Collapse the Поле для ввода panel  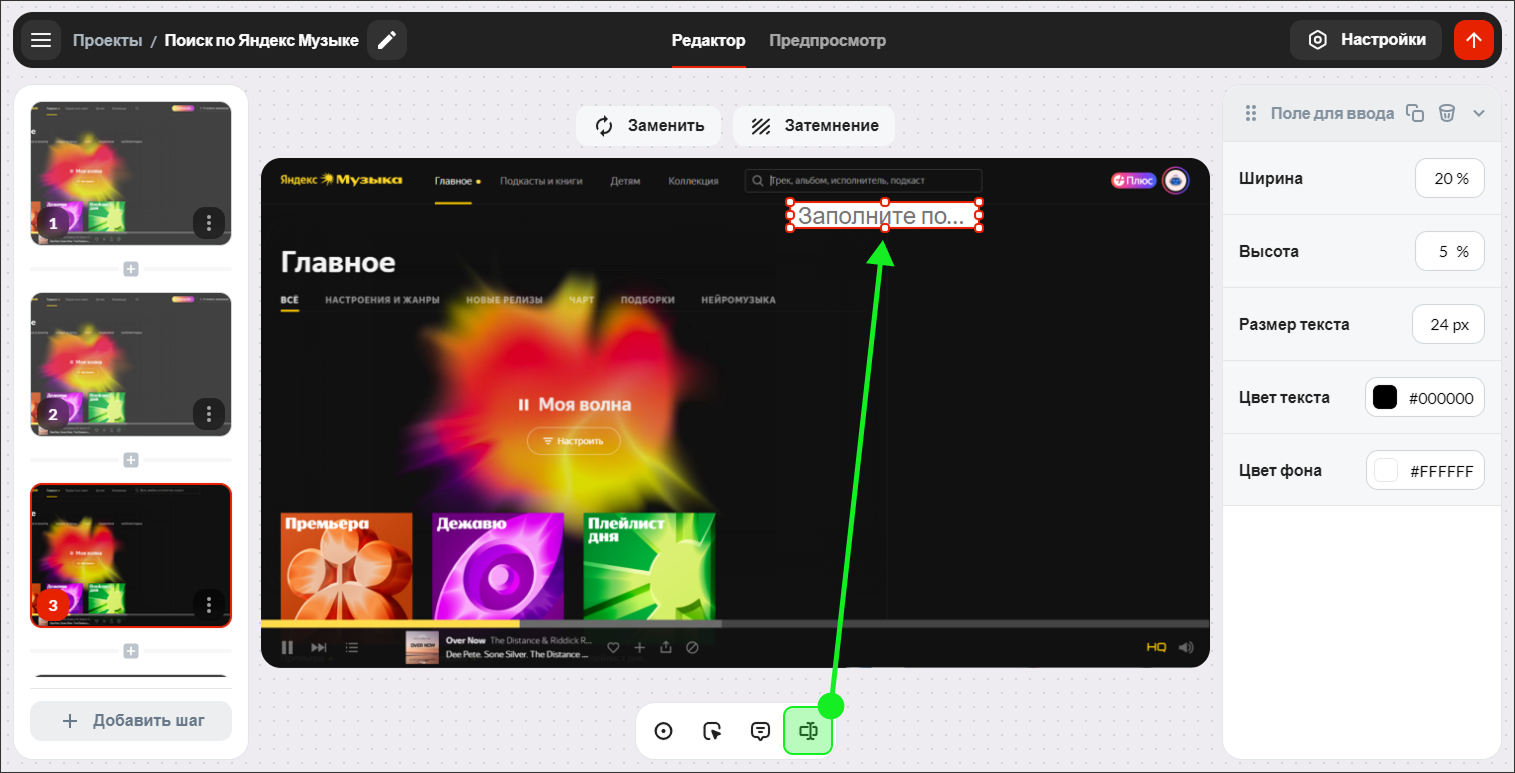[1479, 113]
